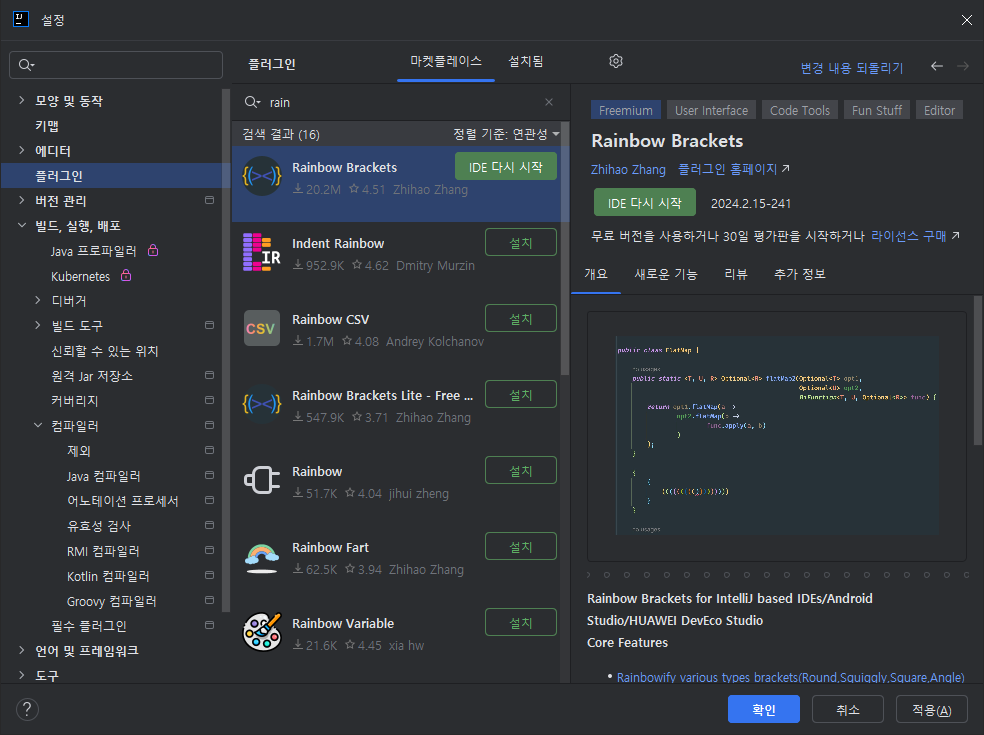Click the Rainbow CSV plugin icon

pyautogui.click(x=262, y=328)
